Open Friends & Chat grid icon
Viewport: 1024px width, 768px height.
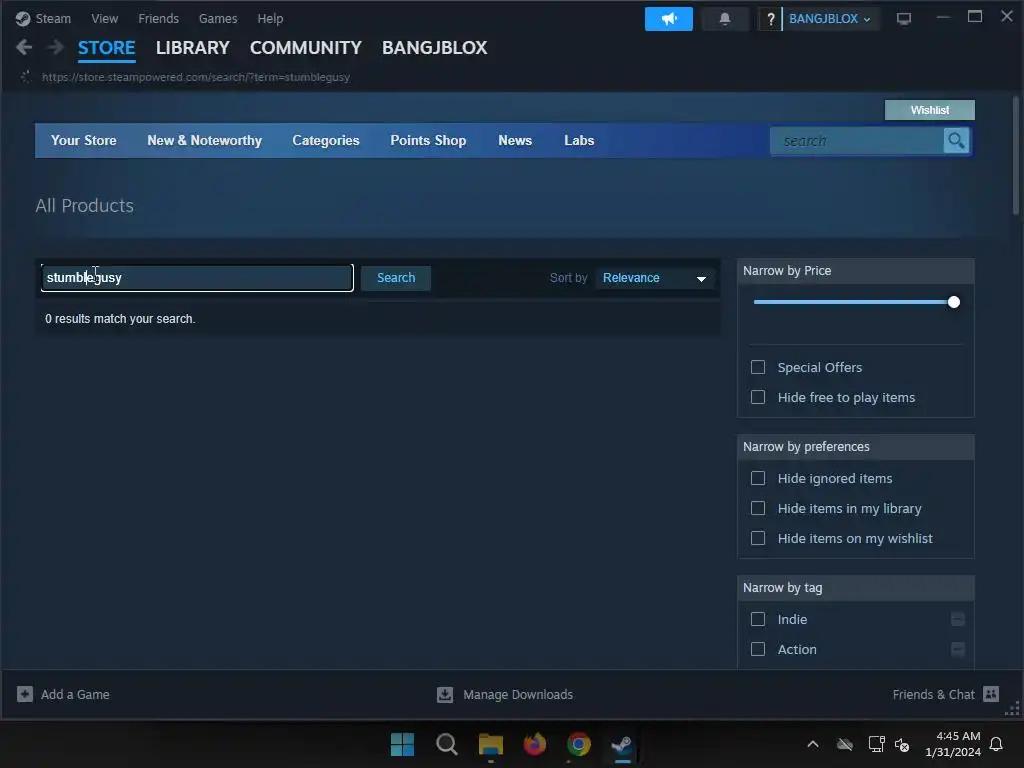click(991, 694)
